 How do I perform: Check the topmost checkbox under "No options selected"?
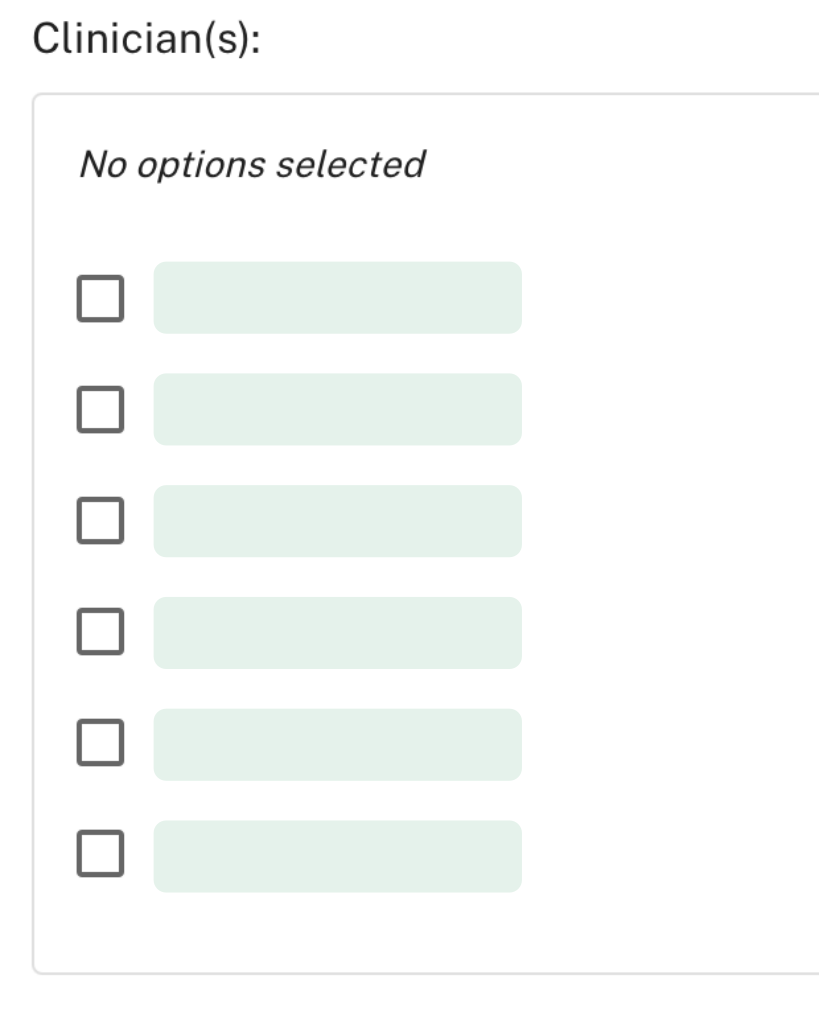click(101, 298)
